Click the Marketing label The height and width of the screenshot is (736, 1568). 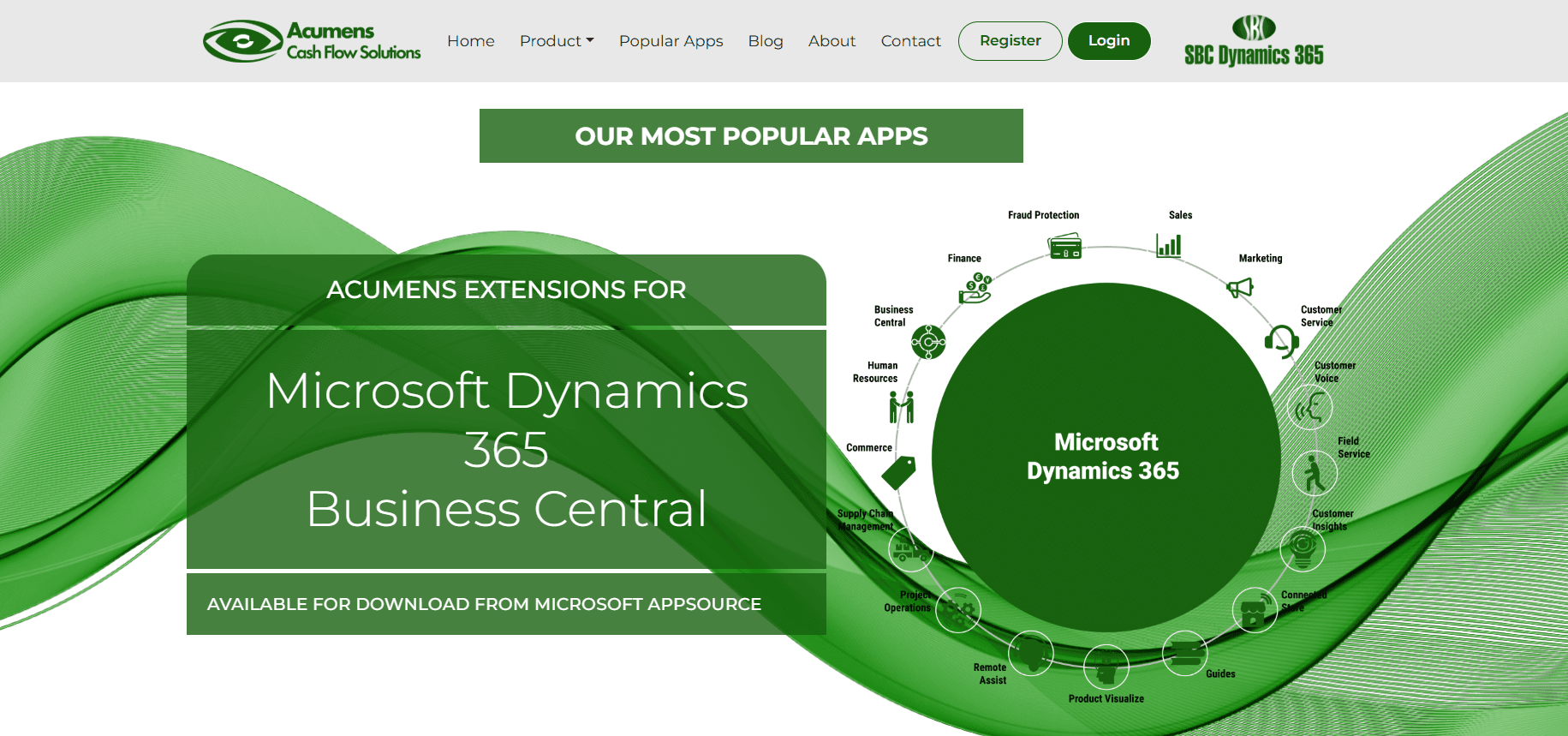(1261, 258)
